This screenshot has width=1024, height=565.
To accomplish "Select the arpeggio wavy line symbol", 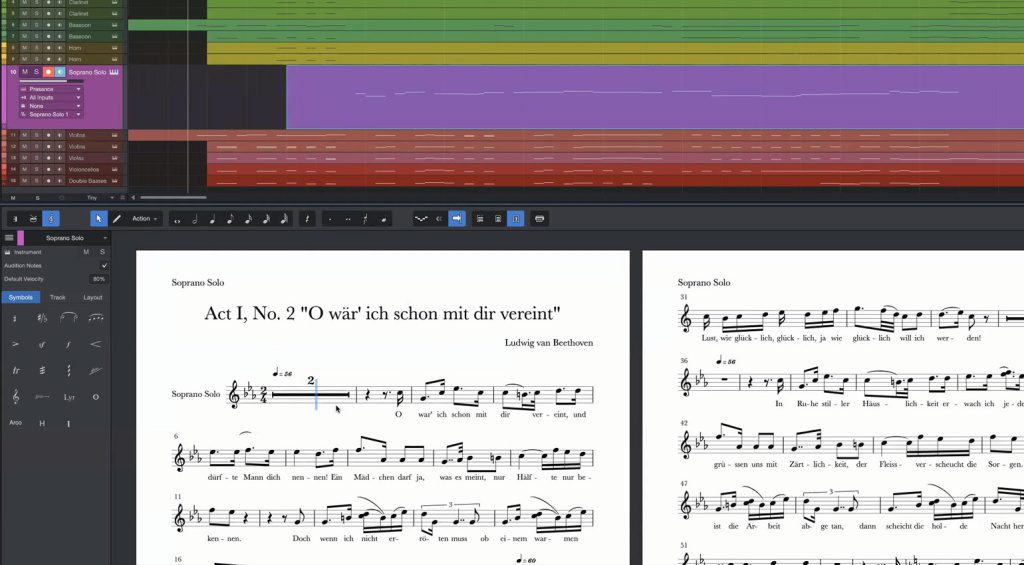I will [x=69, y=370].
